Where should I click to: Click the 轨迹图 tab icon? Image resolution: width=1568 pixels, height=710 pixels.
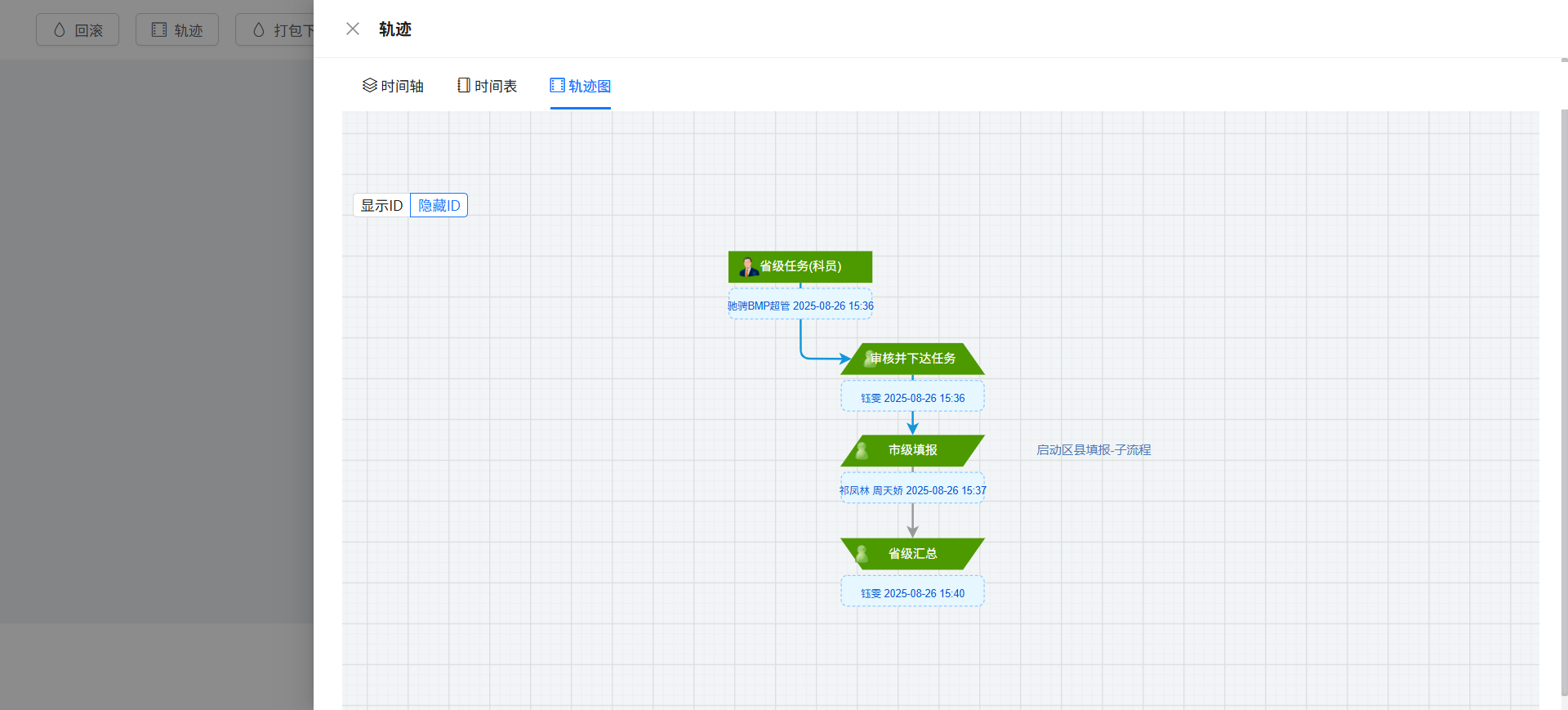click(558, 85)
